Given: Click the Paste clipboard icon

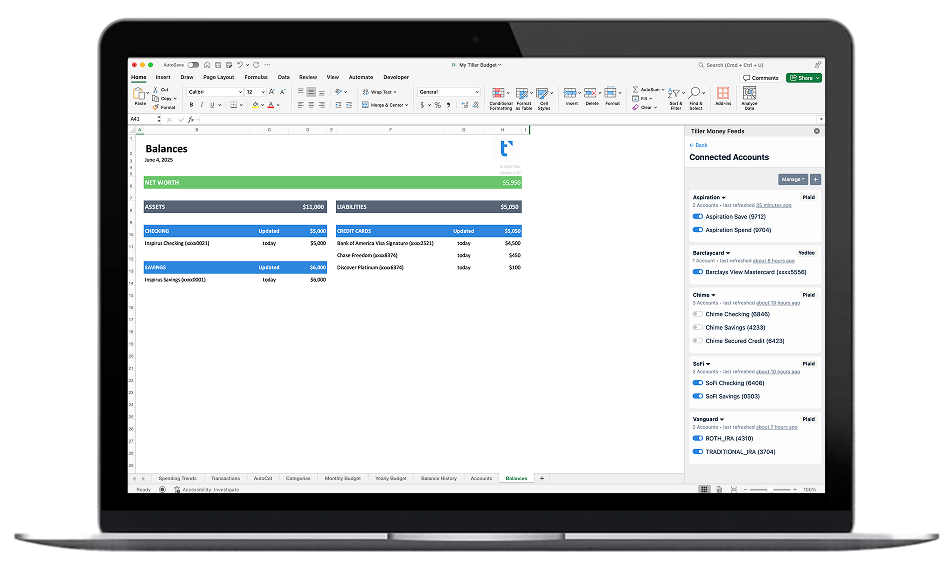Looking at the screenshot, I should 140,95.
